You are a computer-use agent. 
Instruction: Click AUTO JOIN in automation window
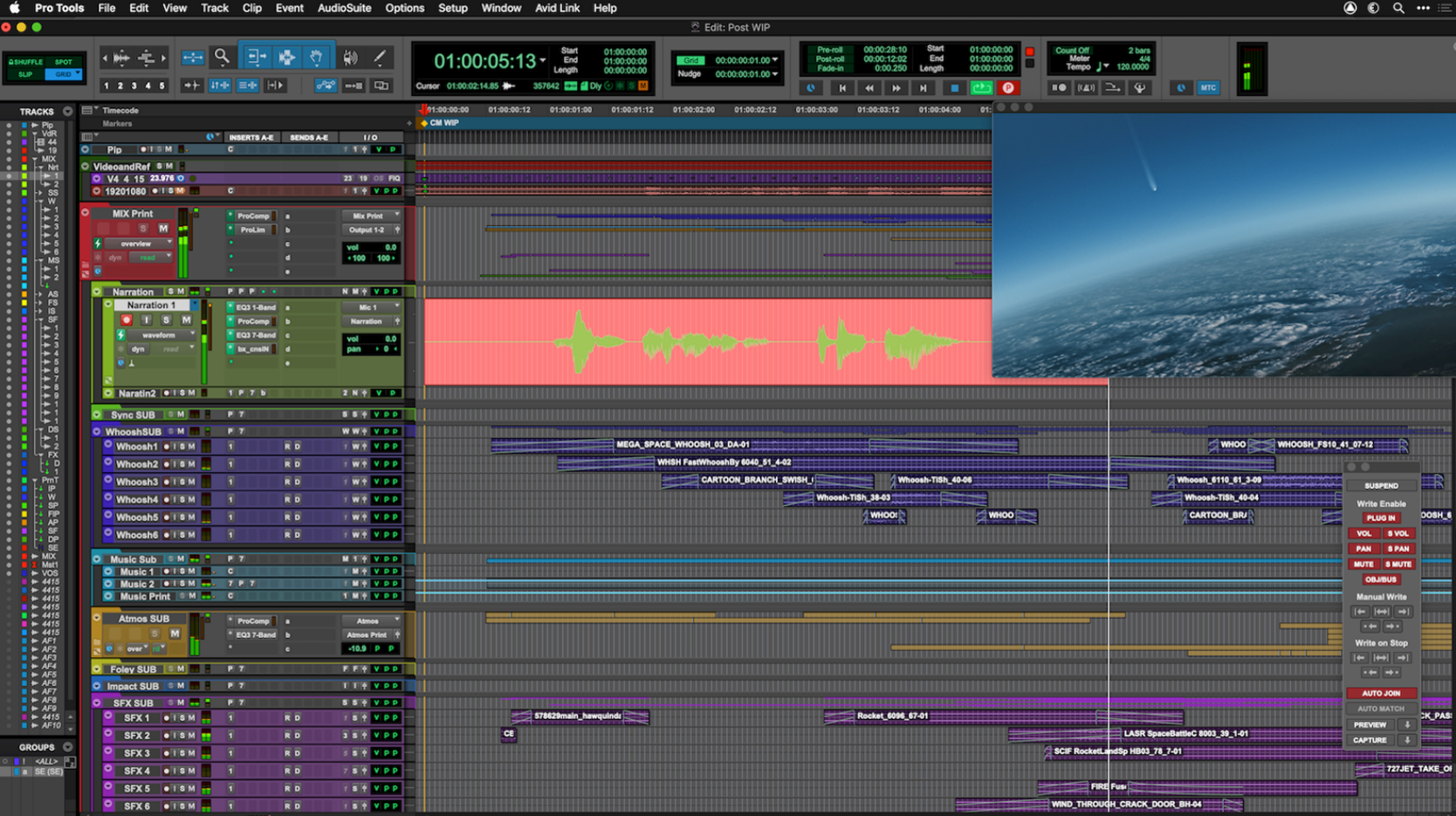(x=1381, y=693)
